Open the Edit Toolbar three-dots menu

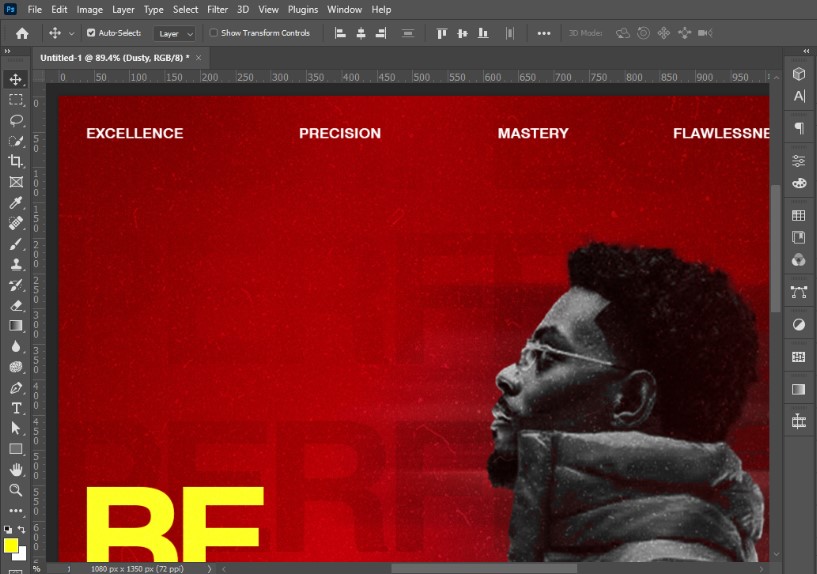(16, 510)
